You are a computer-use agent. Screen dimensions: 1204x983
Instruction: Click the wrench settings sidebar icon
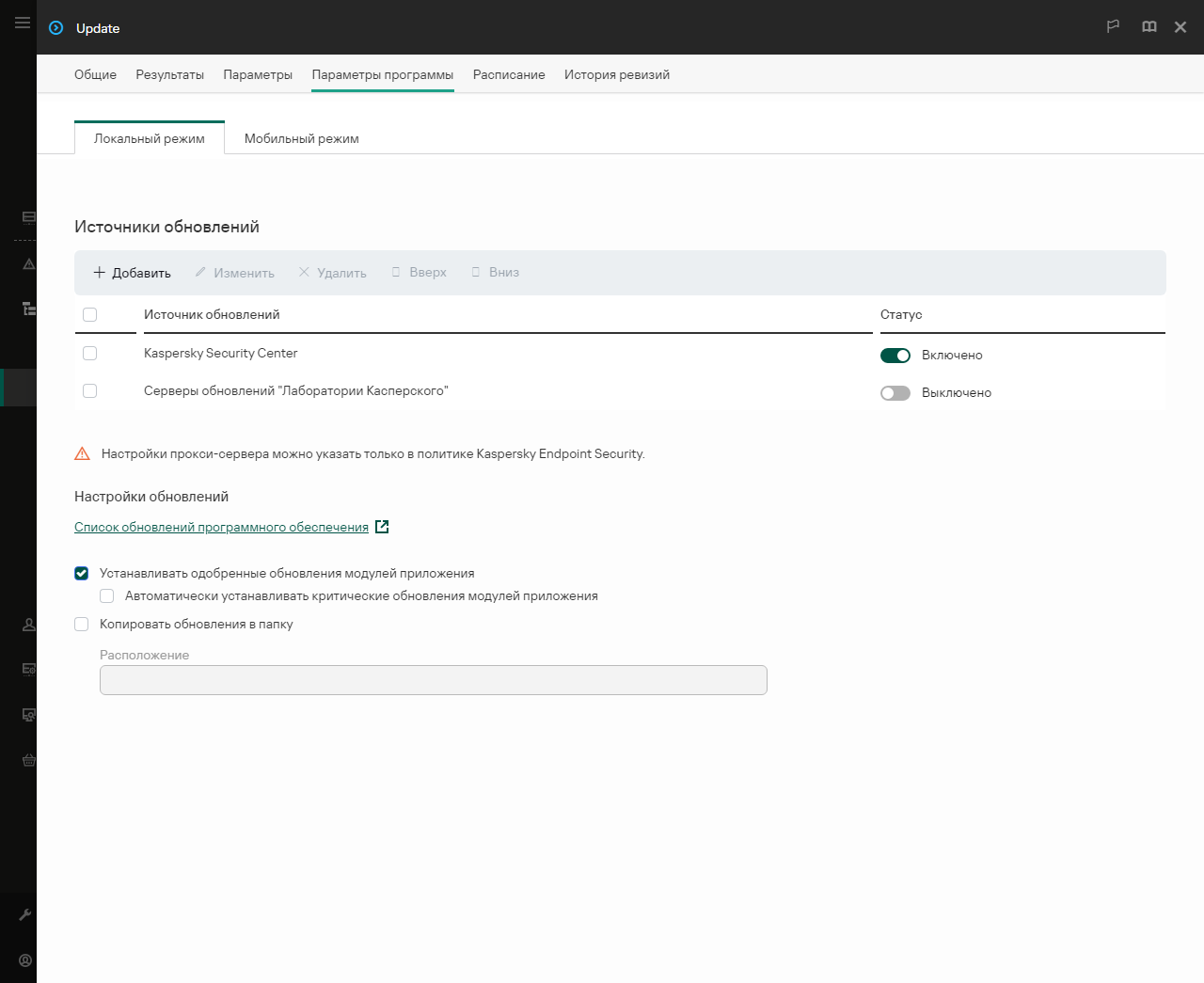25,914
